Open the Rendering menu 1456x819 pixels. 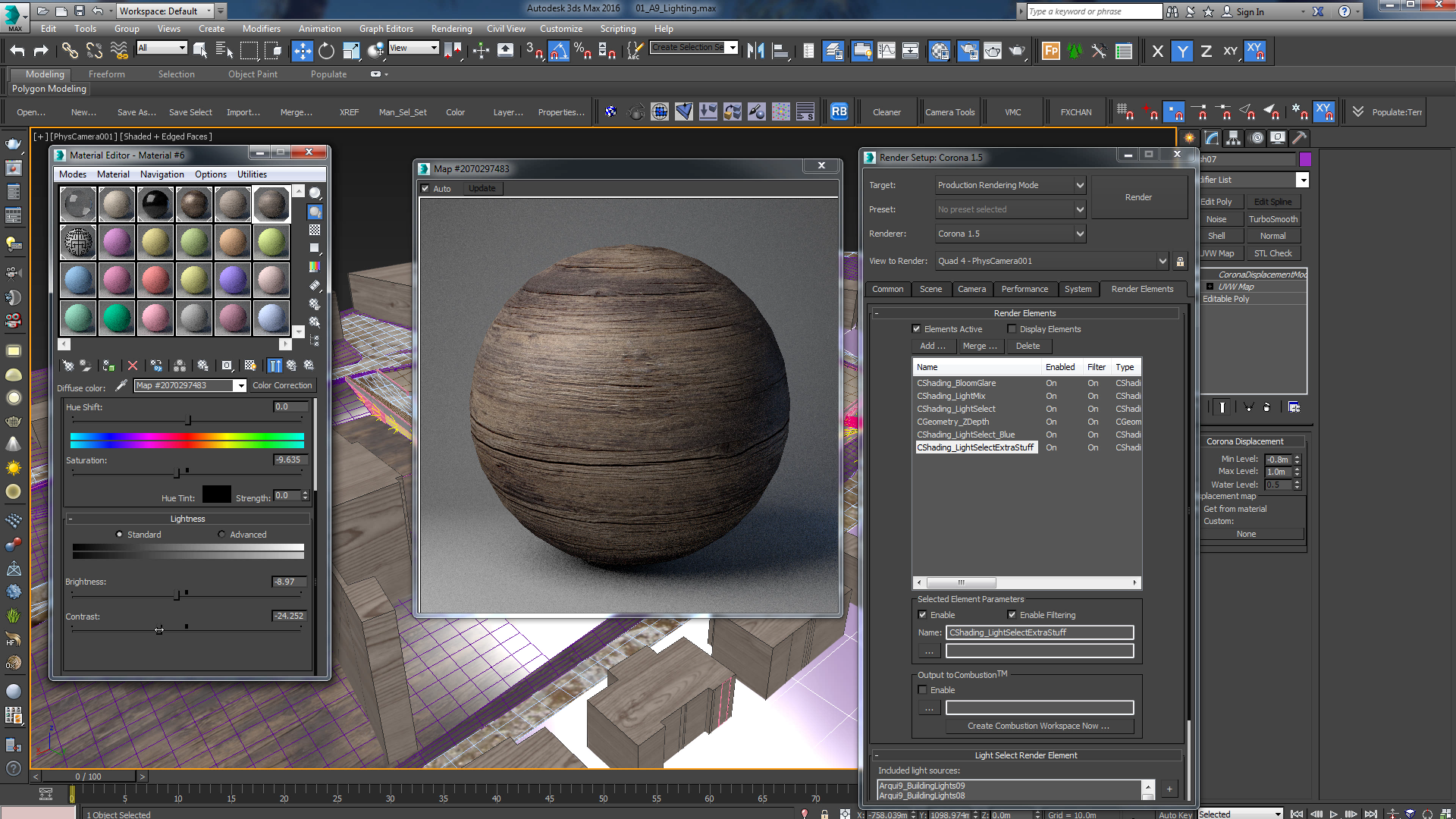451,29
